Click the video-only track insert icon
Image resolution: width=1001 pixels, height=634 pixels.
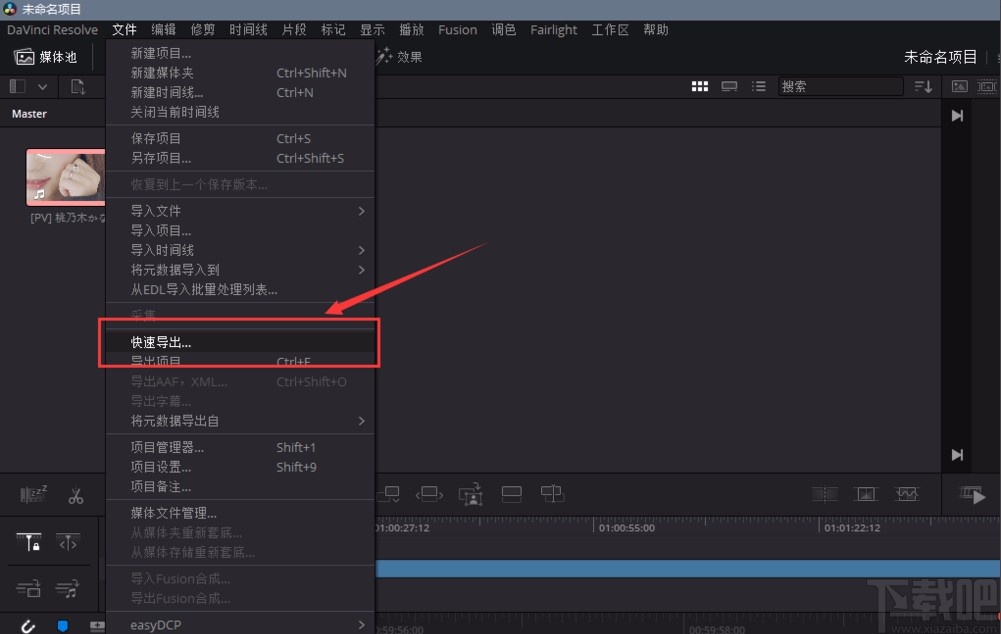point(28,588)
